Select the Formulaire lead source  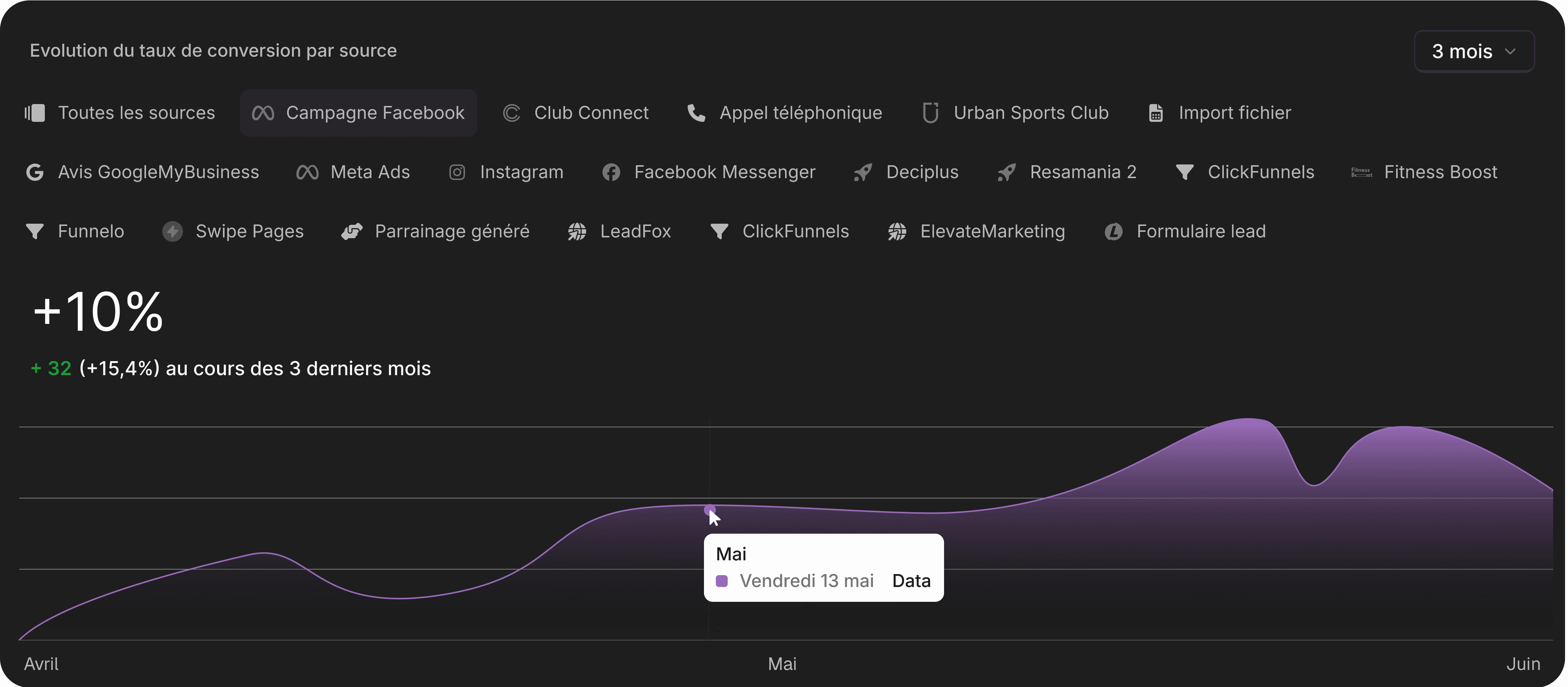click(1185, 231)
